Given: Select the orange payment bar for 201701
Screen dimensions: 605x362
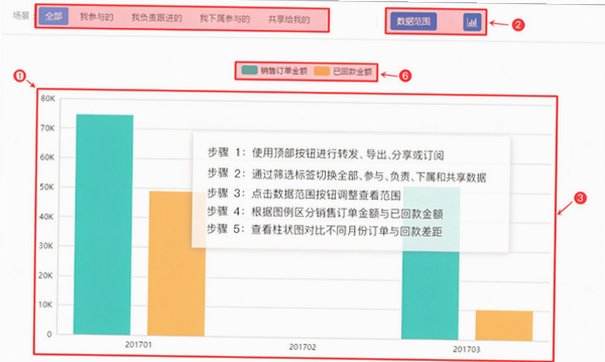Looking at the screenshot, I should [x=177, y=264].
